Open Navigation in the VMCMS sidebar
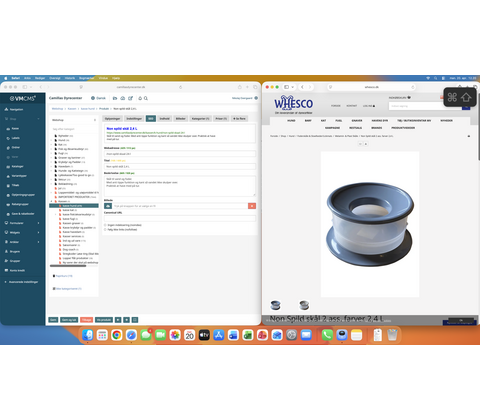Image resolution: width=480 pixels, height=420 pixels. (x=16, y=109)
